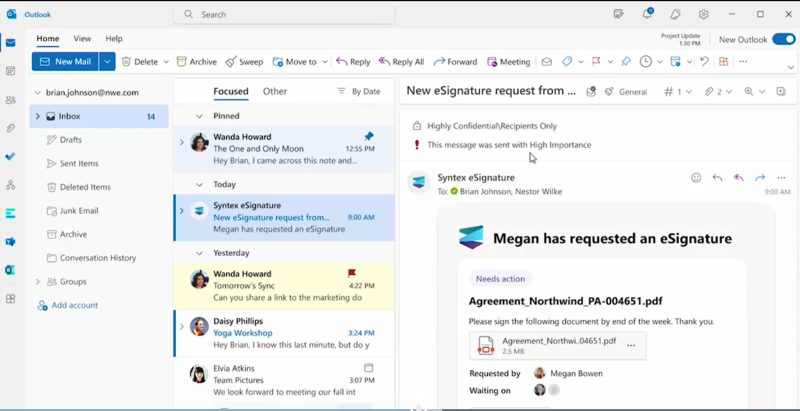Open More apps grid icon in rail

[10, 299]
